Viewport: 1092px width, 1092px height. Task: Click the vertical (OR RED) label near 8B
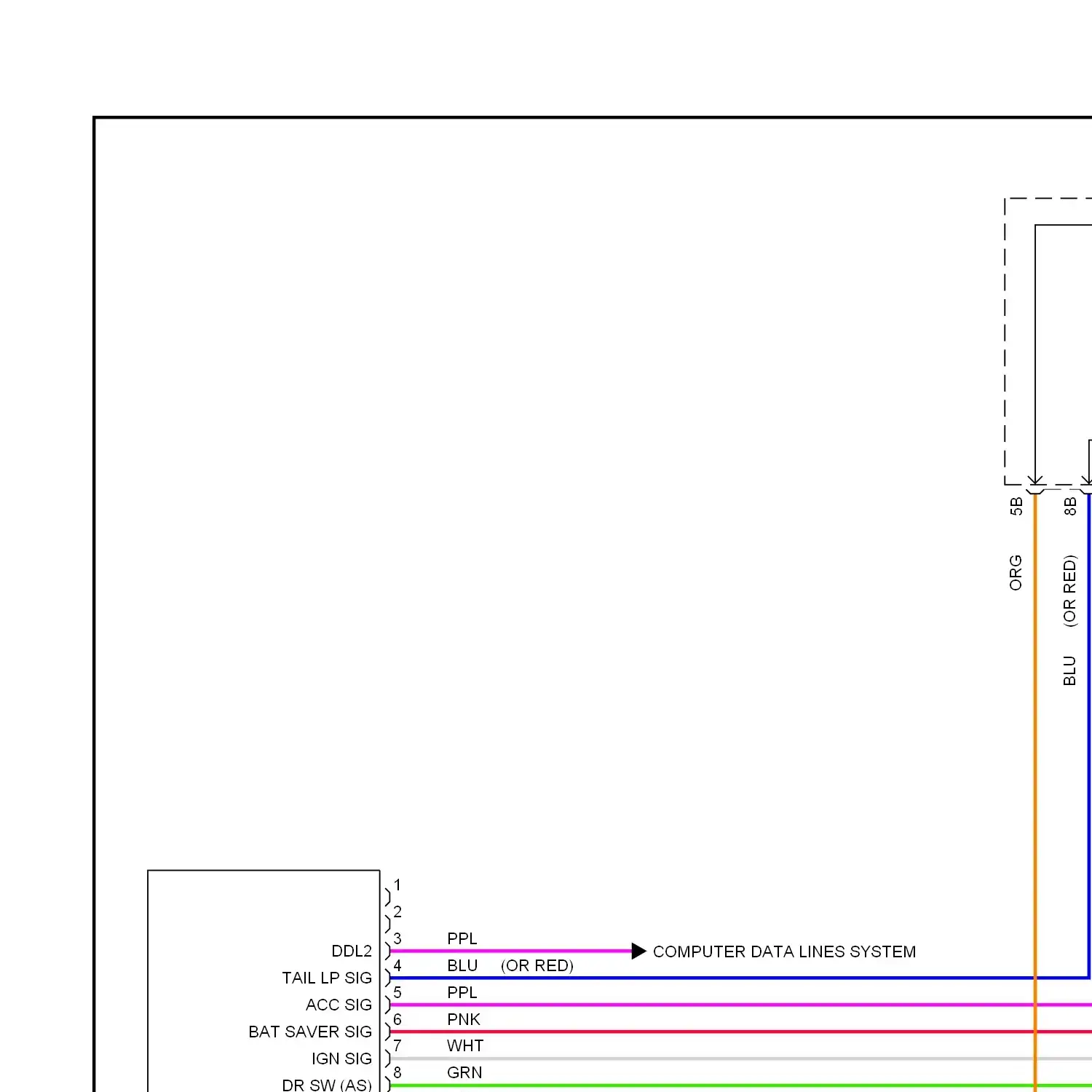pos(1069,591)
